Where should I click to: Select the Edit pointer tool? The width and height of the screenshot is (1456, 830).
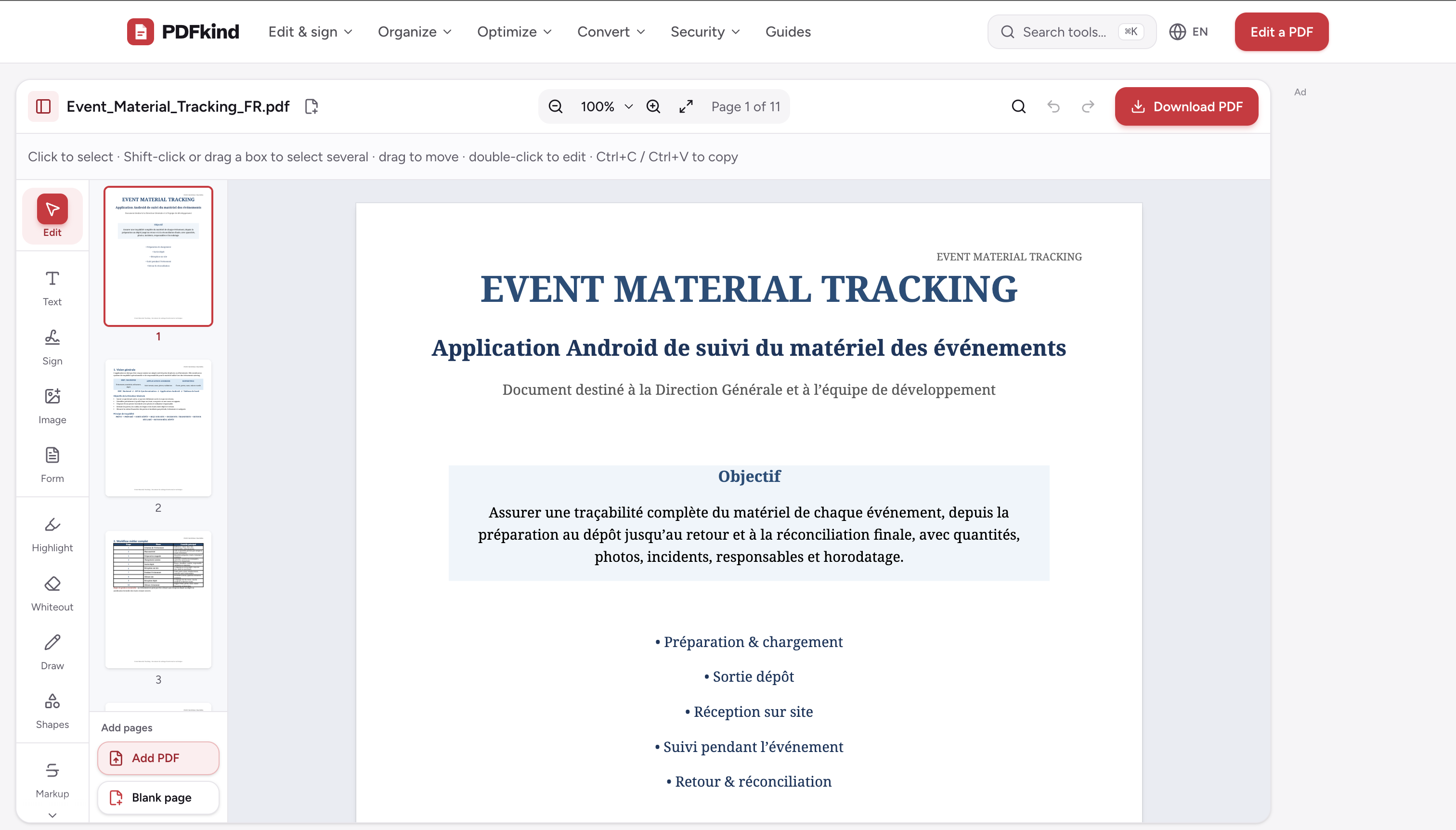52,216
